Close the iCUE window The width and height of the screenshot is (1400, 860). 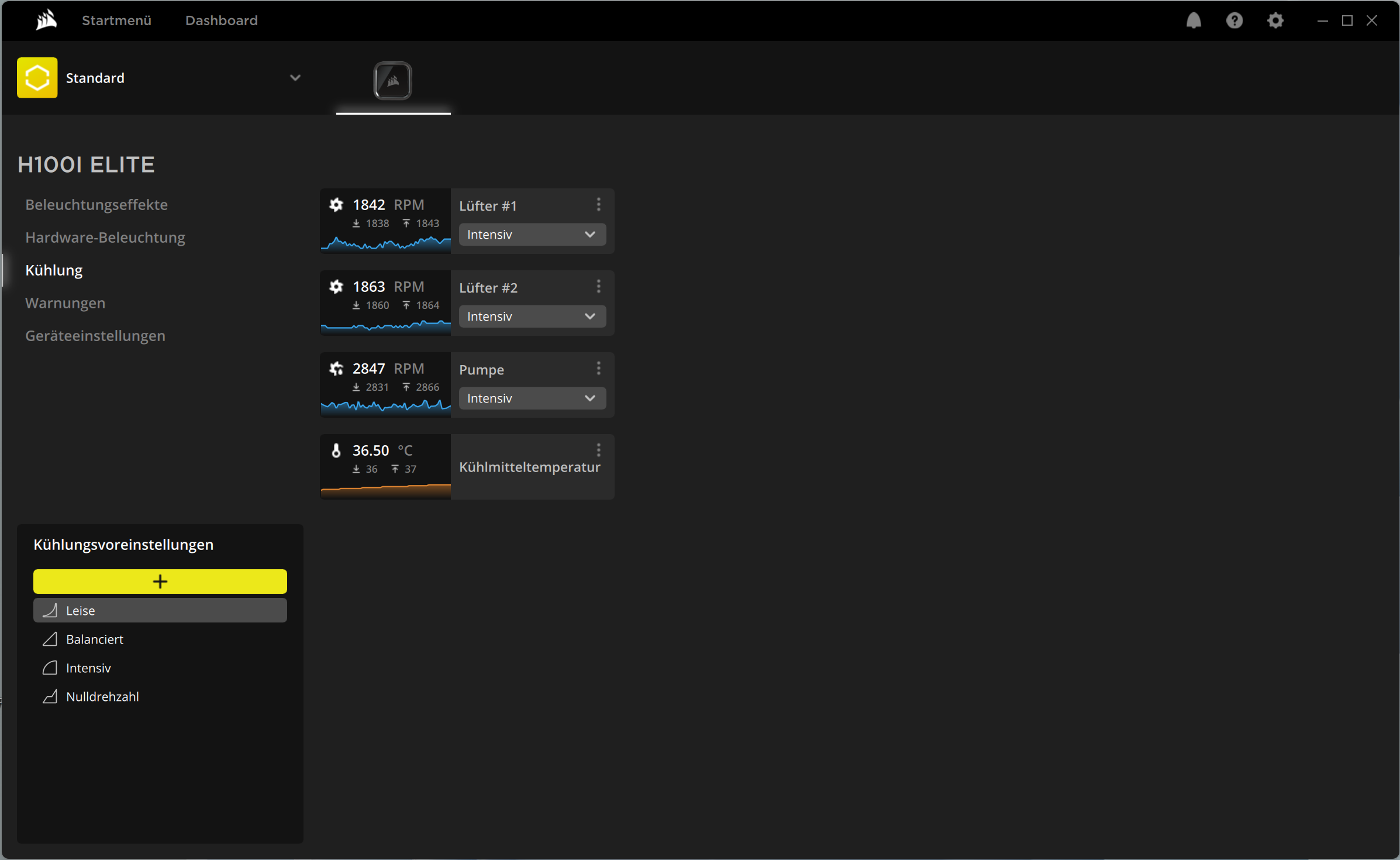(x=1372, y=20)
